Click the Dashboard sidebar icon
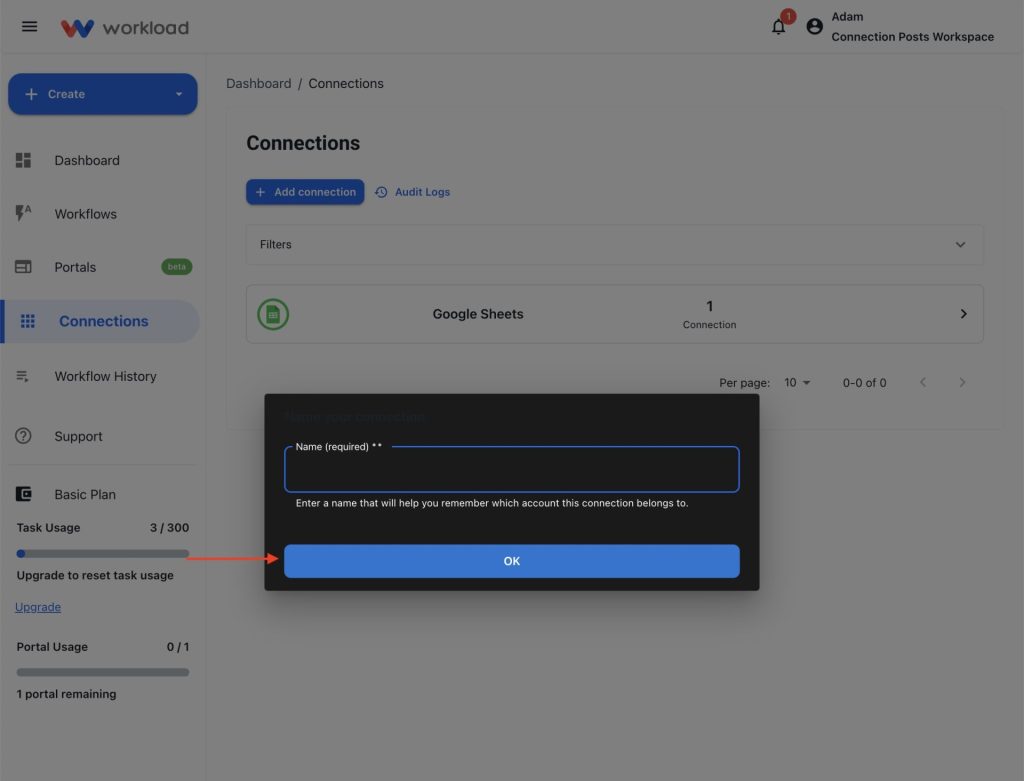 [24, 160]
